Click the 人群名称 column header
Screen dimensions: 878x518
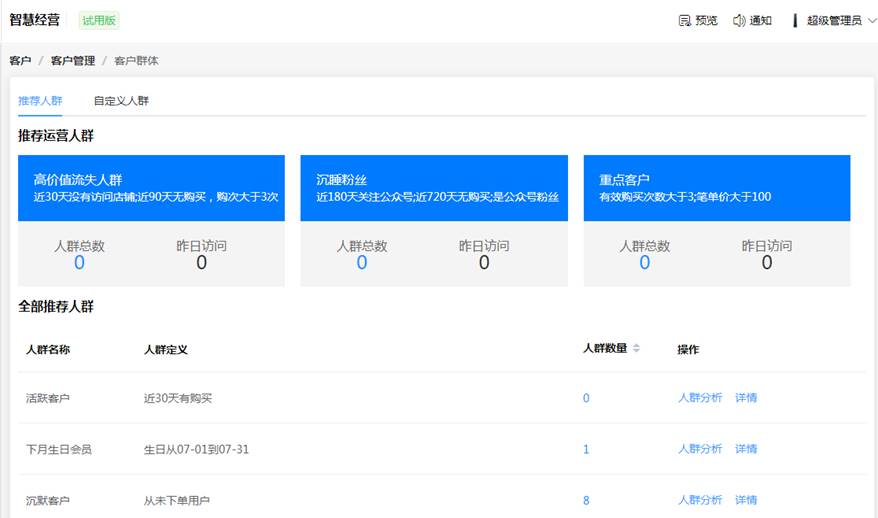[x=48, y=349]
